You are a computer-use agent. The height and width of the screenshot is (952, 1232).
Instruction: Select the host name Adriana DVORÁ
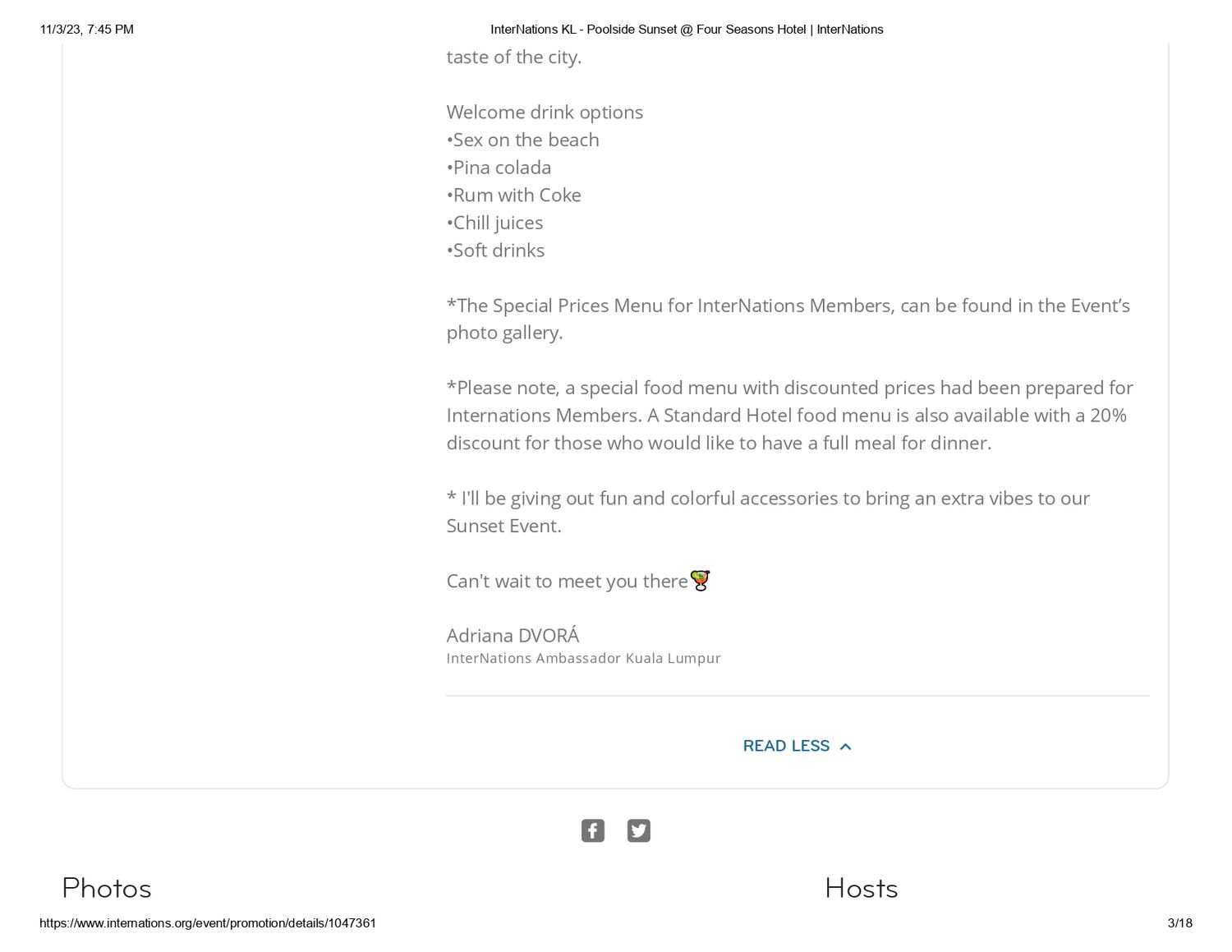tap(513, 635)
